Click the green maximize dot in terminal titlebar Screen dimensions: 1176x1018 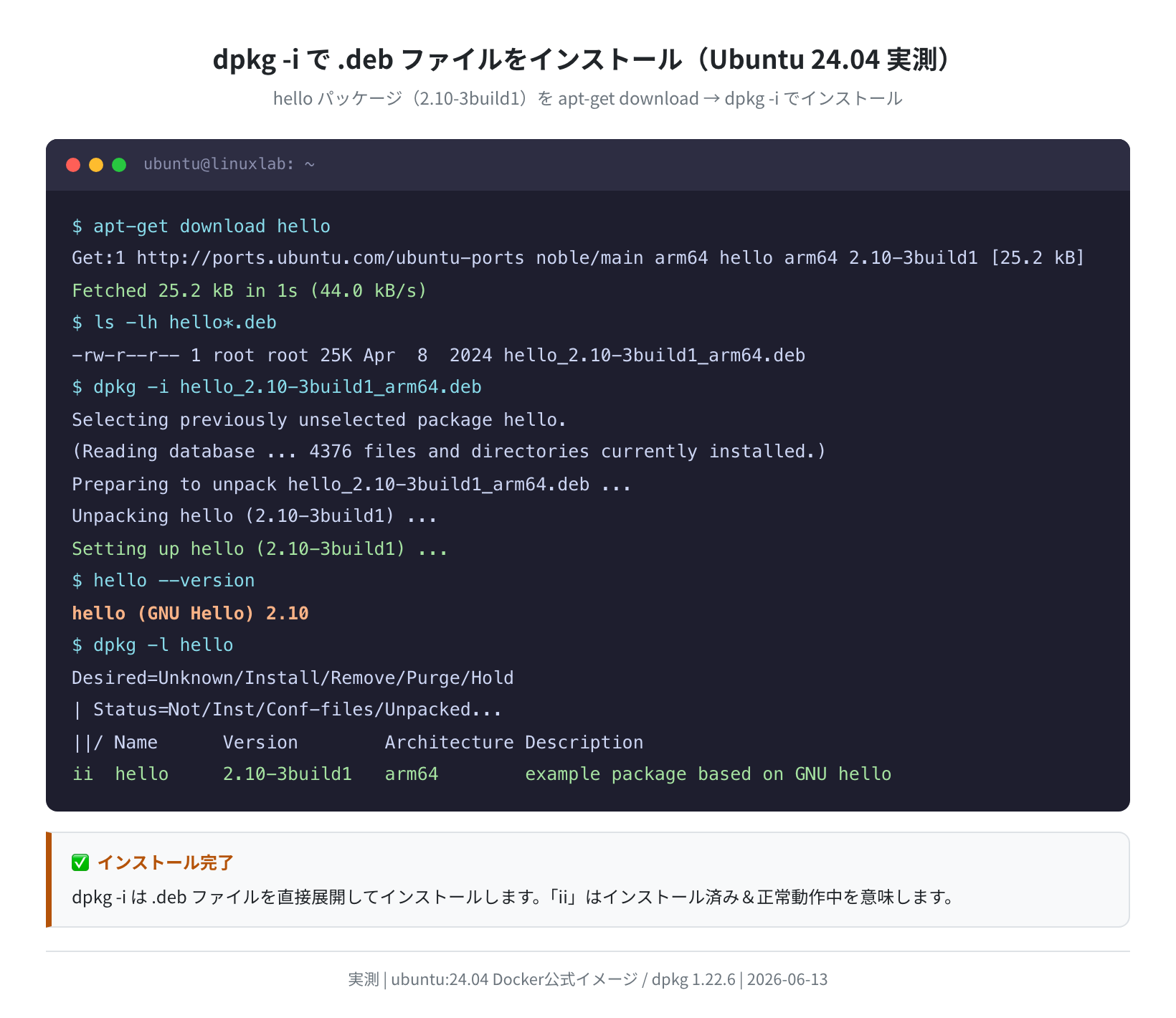pyautogui.click(x=119, y=165)
